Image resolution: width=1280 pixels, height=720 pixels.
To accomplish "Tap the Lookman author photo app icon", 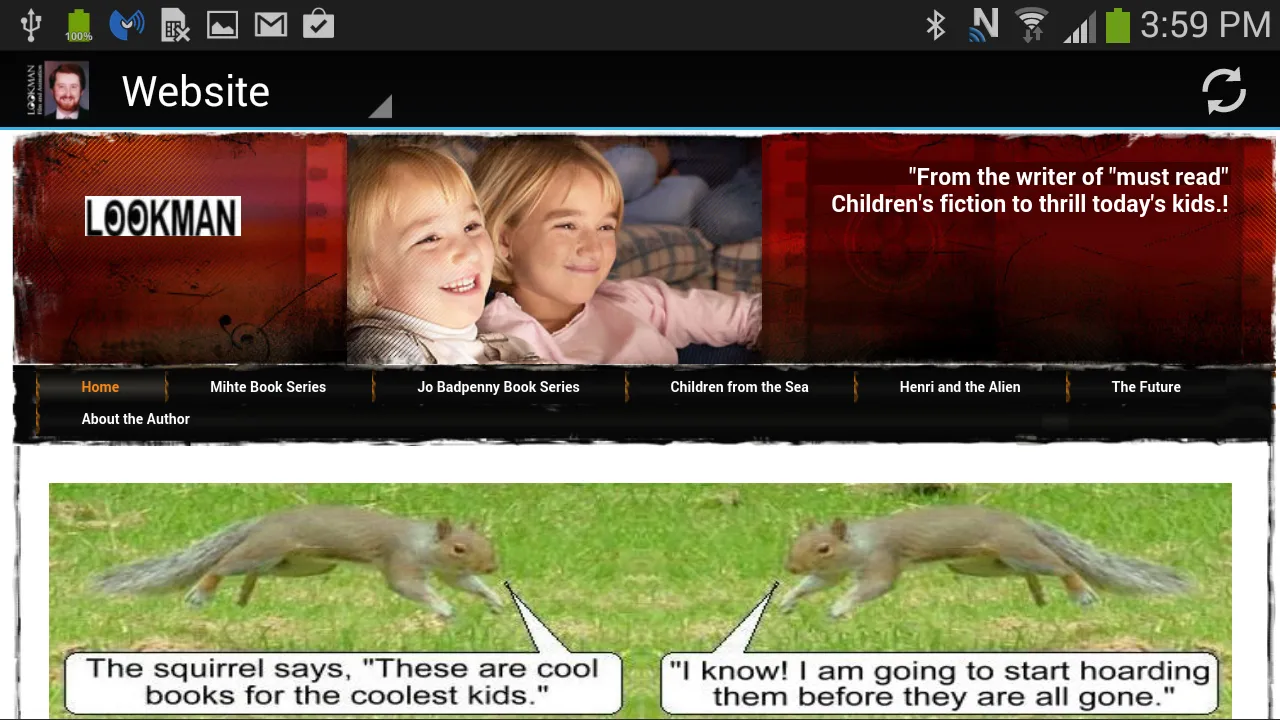I will click(58, 91).
